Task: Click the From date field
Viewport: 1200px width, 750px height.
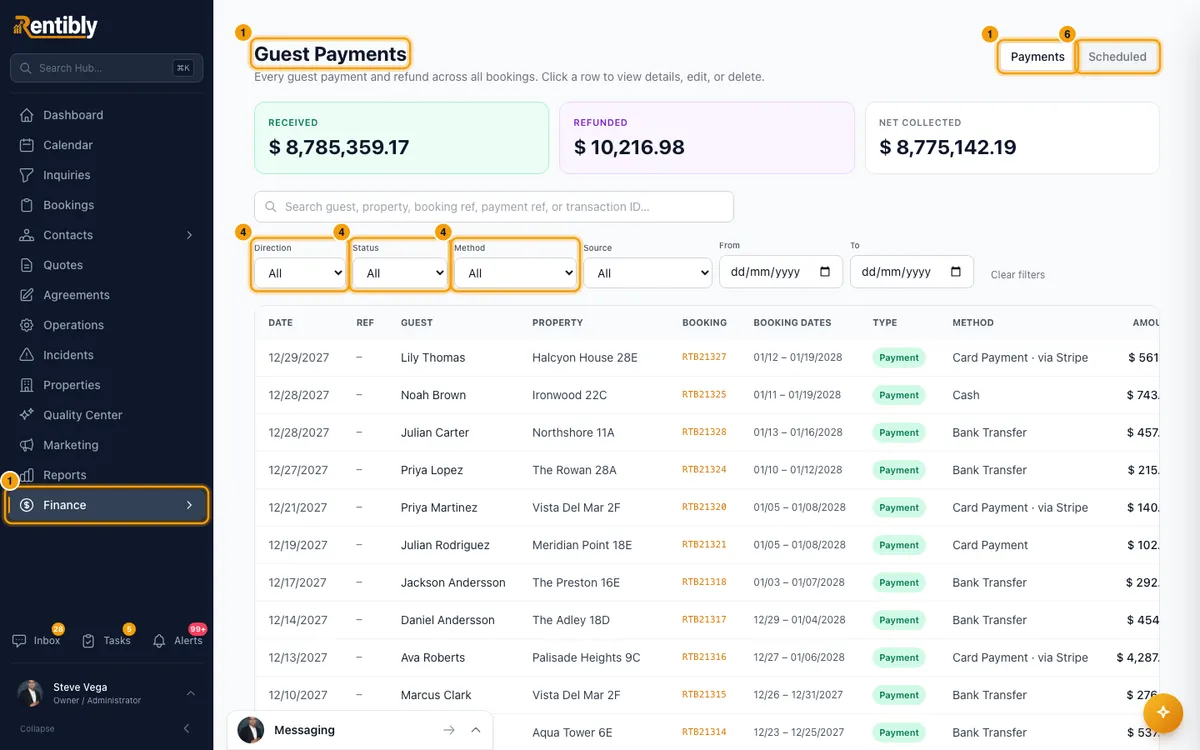Action: pyautogui.click(x=781, y=272)
